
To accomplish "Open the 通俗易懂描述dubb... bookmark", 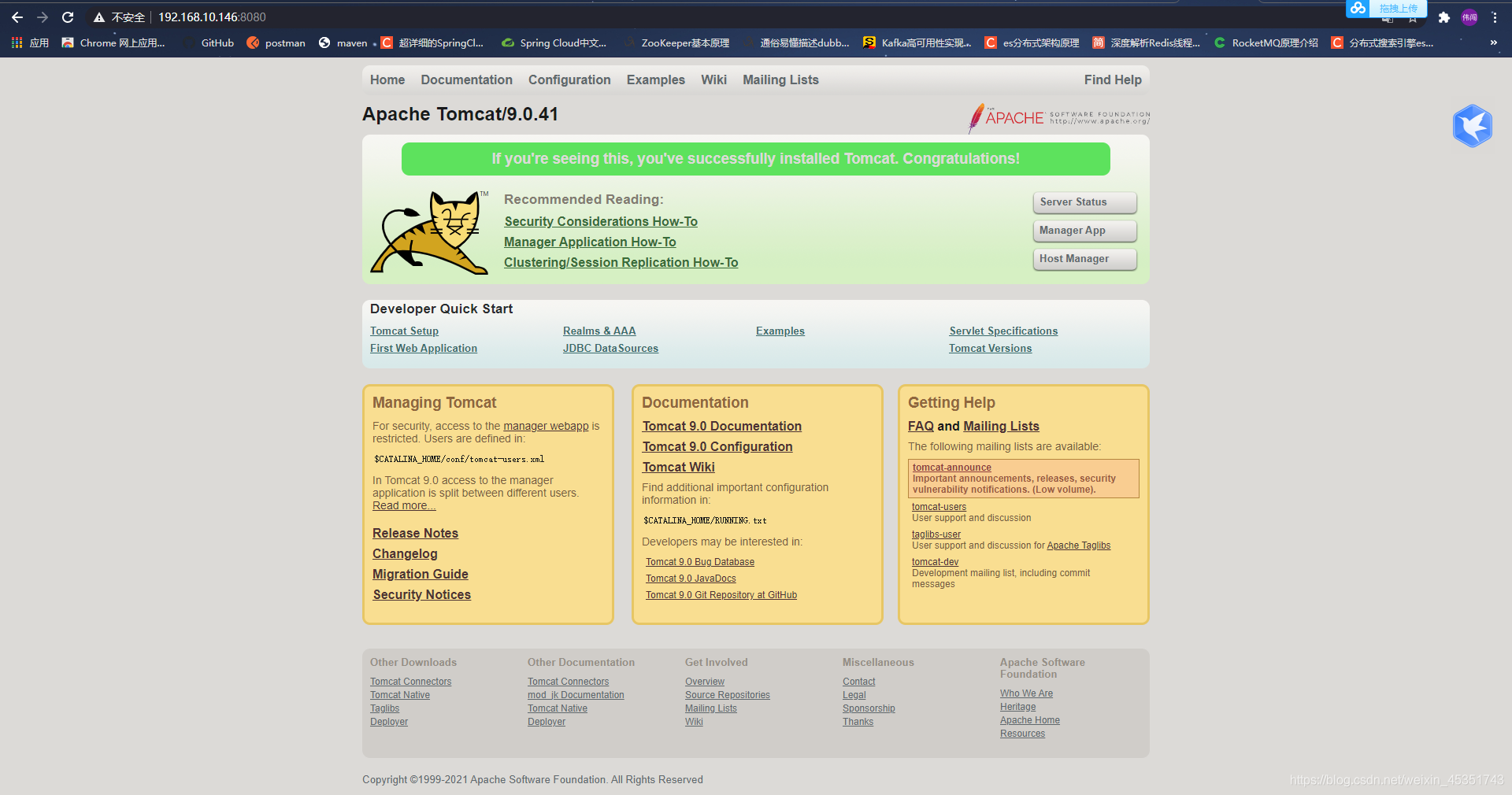I will (796, 43).
